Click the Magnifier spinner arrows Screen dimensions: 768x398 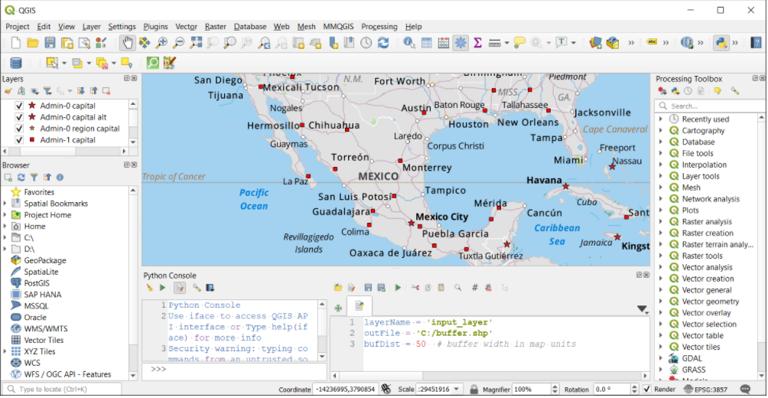[555, 389]
